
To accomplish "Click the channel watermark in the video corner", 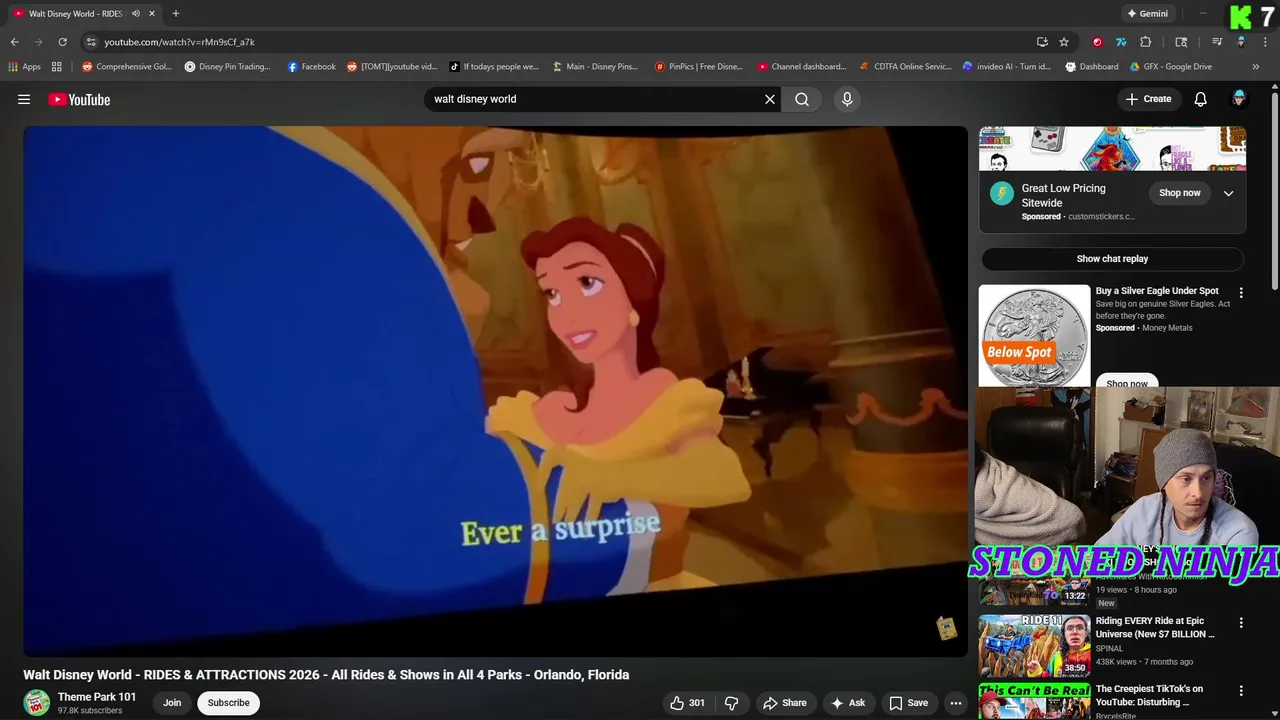I will coord(946,628).
